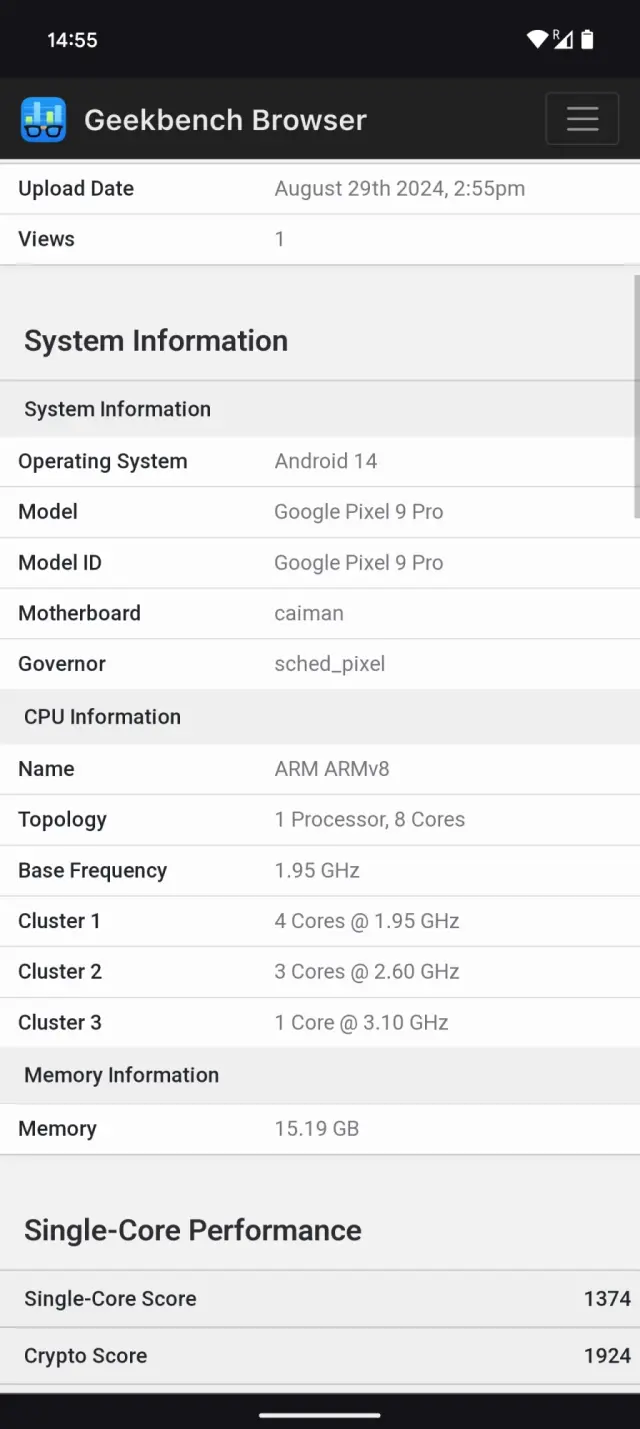Tap the Wi-Fi status icon
Screen dimensions: 640x1429
[538, 39]
